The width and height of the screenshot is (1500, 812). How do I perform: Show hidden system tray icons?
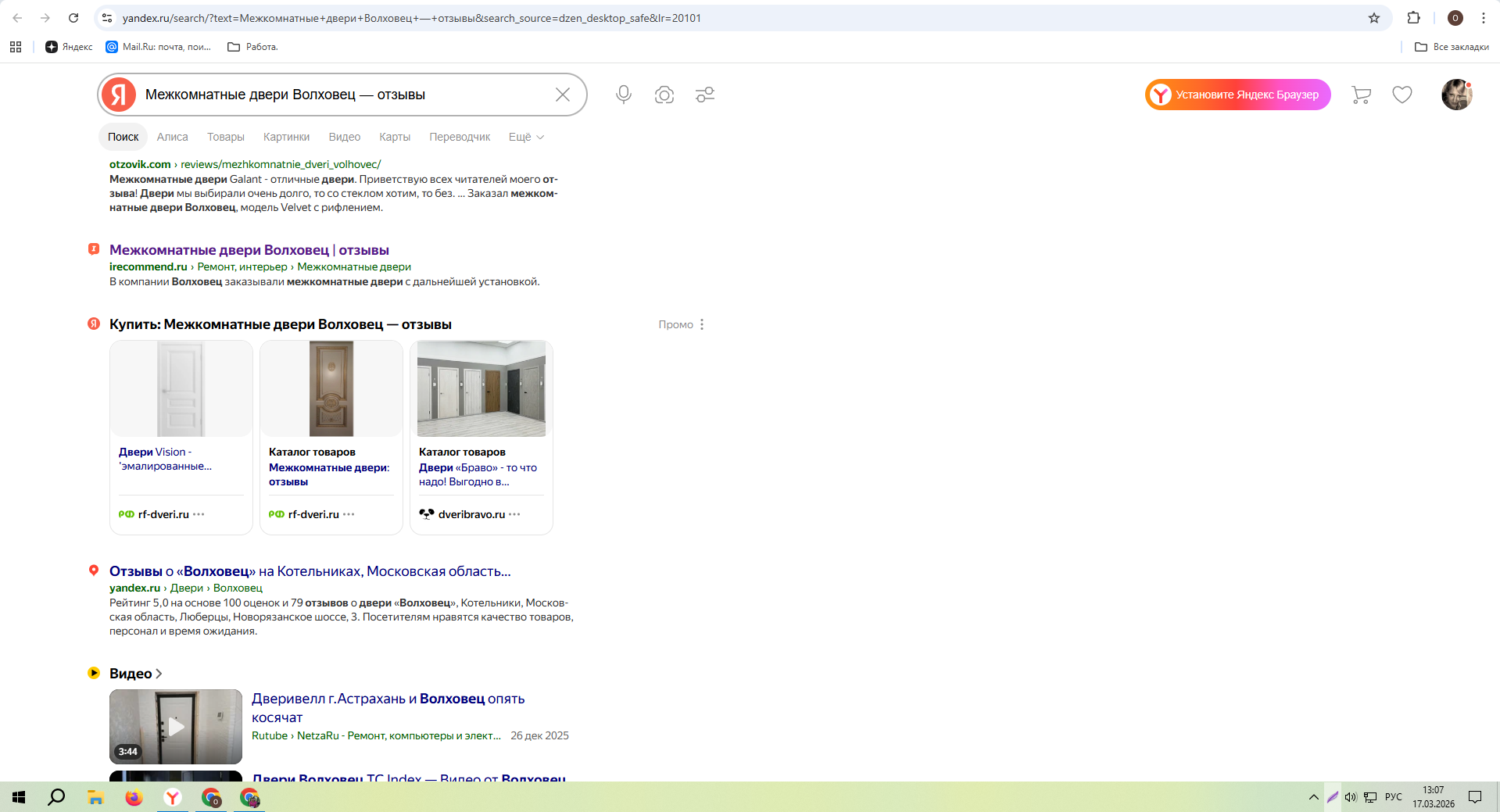tap(1313, 797)
